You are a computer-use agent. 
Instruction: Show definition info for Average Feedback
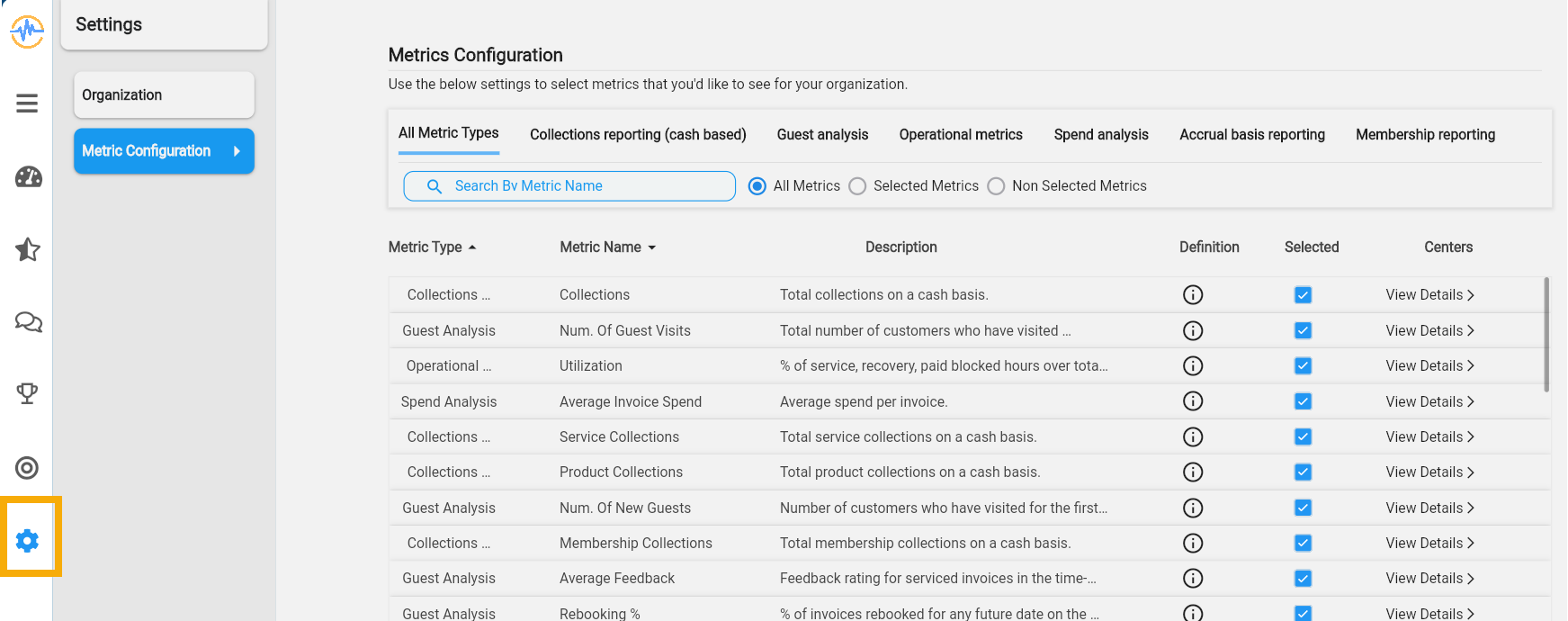pyautogui.click(x=1193, y=579)
